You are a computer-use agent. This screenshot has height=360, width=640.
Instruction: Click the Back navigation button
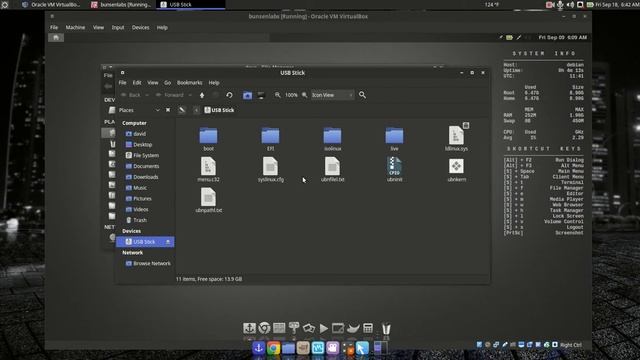[131, 95]
